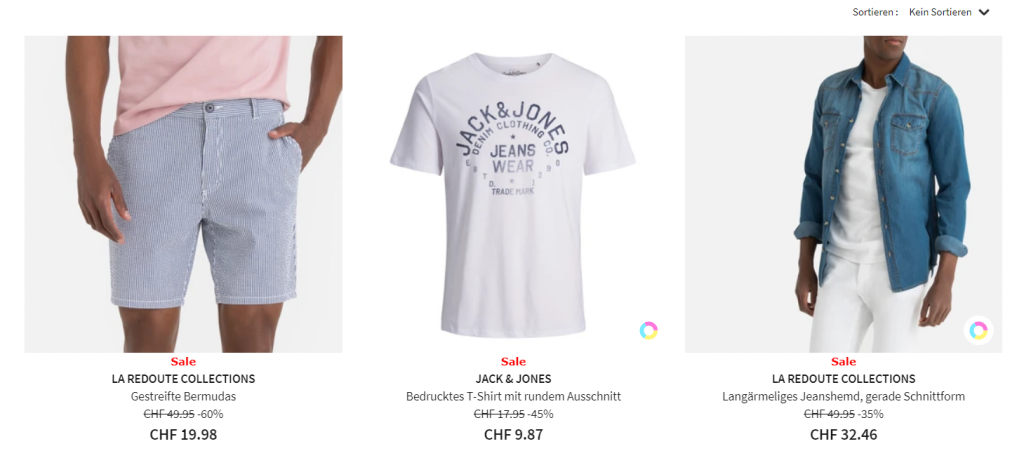The image size is (1024, 472).
Task: Expand the sort chevron arrow
Action: coord(984,12)
